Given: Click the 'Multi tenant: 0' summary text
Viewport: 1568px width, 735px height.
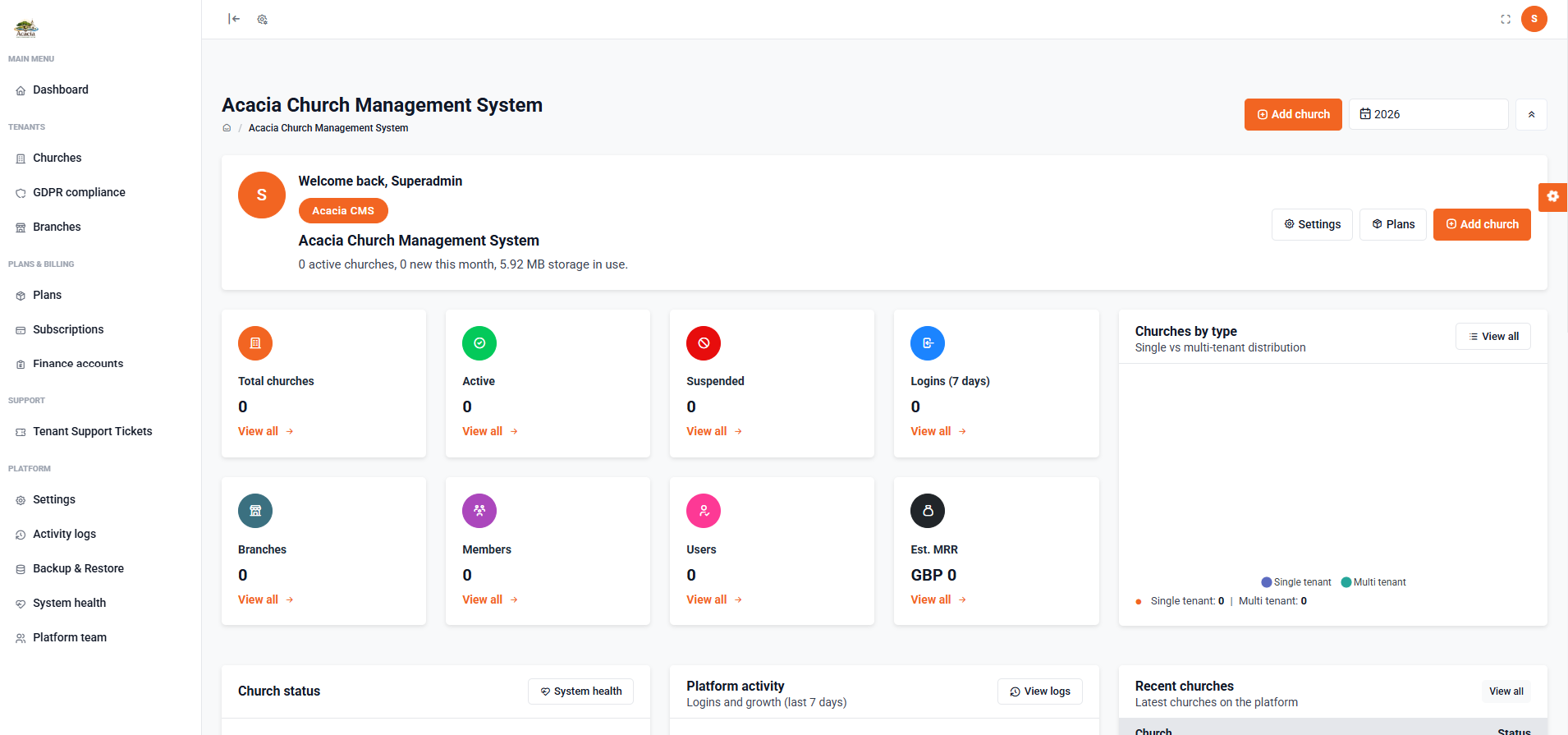Looking at the screenshot, I should coord(1272,601).
